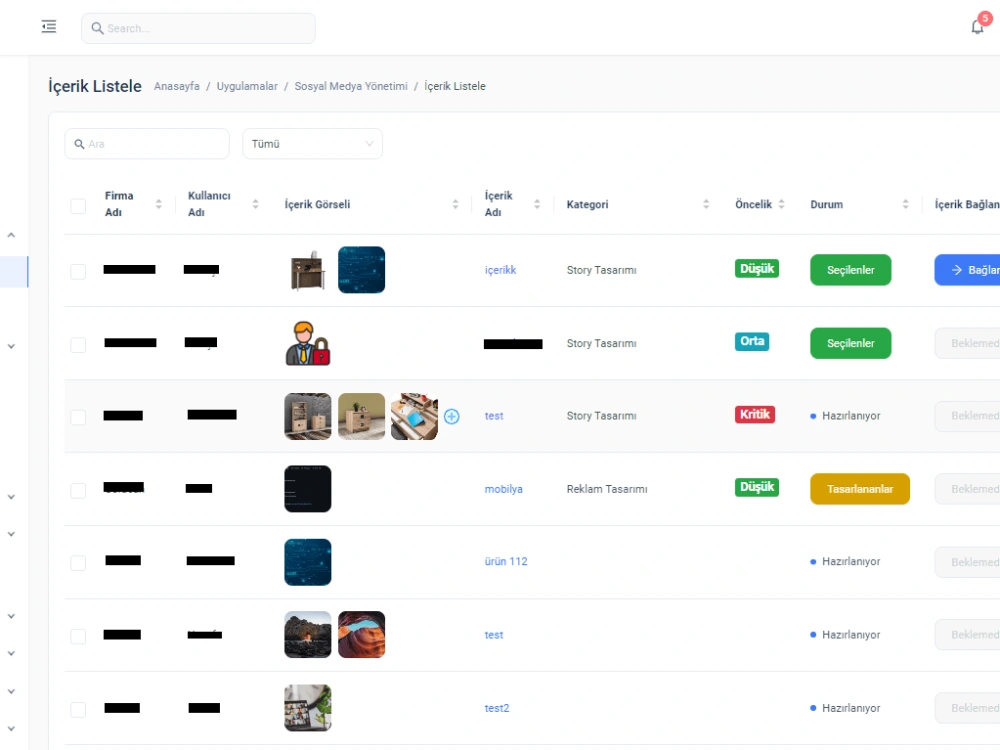Viewport: 1000px width, 750px height.
Task: Expand sidebar chevron below the canyon-photo row
Action: [x=11, y=654]
